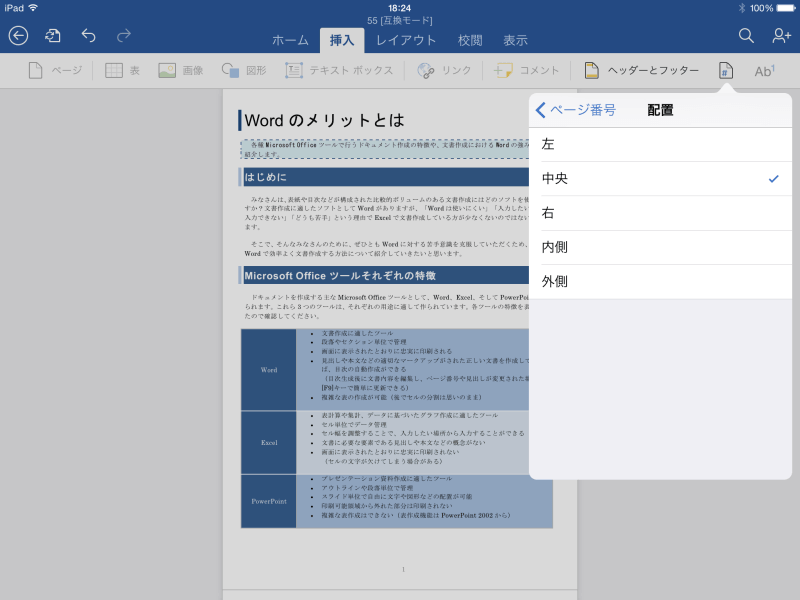Viewport: 800px width, 600px height.
Task: Open the share with people icon
Action: click(x=781, y=36)
